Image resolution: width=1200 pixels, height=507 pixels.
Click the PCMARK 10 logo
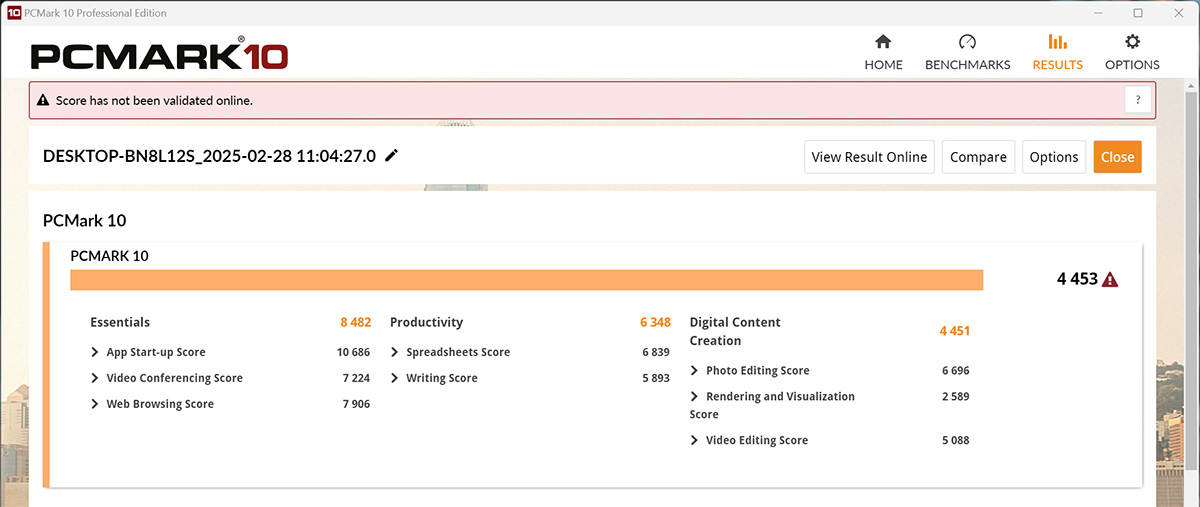(159, 54)
